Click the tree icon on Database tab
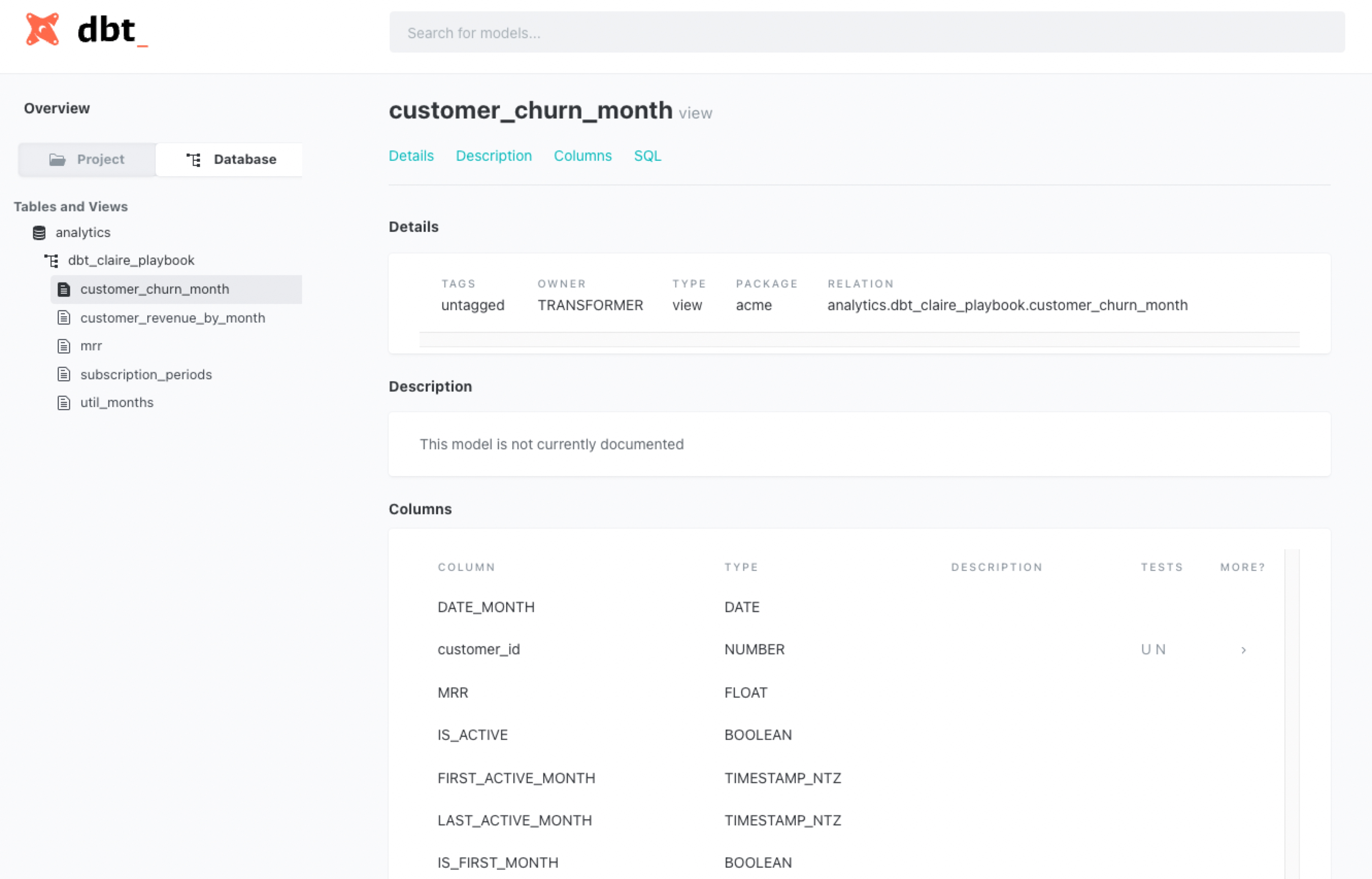This screenshot has height=879, width=1372. (x=193, y=159)
